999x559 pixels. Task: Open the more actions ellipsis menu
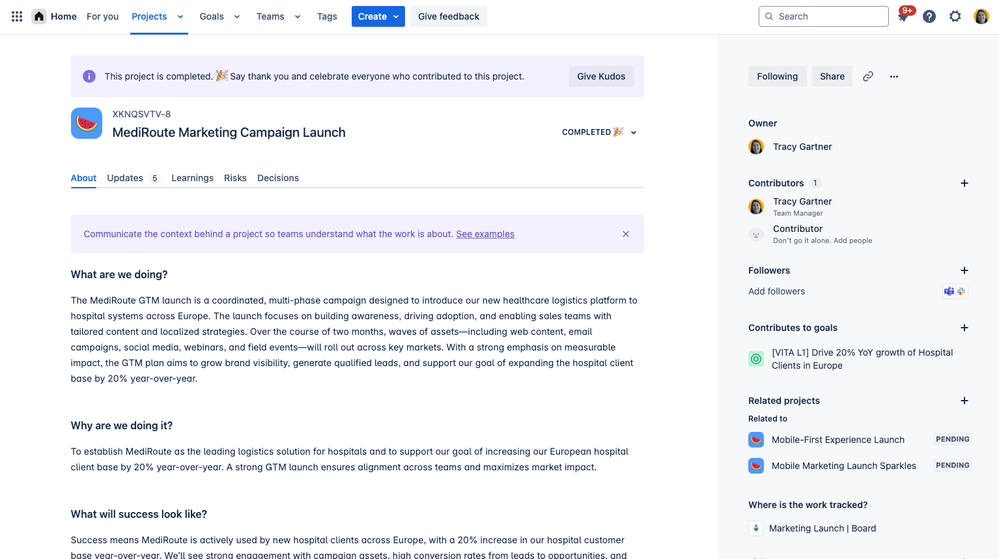(x=894, y=76)
